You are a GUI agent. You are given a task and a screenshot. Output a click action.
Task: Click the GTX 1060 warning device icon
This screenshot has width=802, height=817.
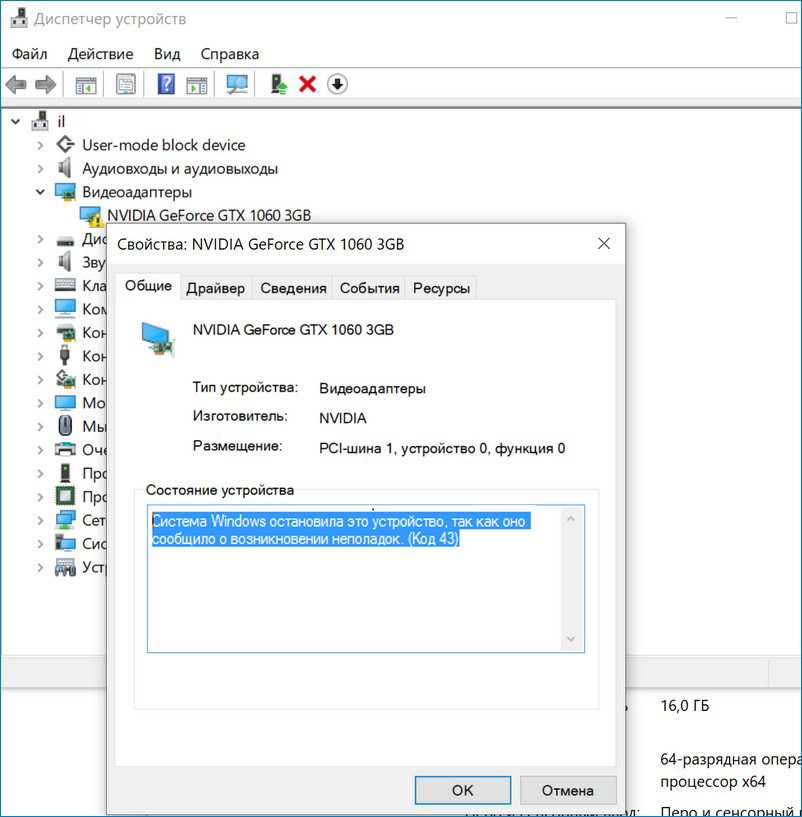(91, 216)
